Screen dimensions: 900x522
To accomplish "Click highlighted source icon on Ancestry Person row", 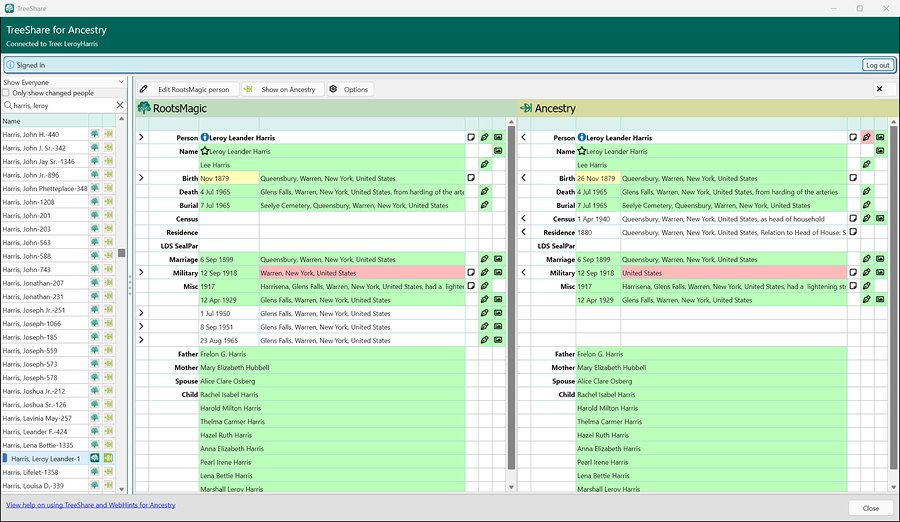I will 867,137.
